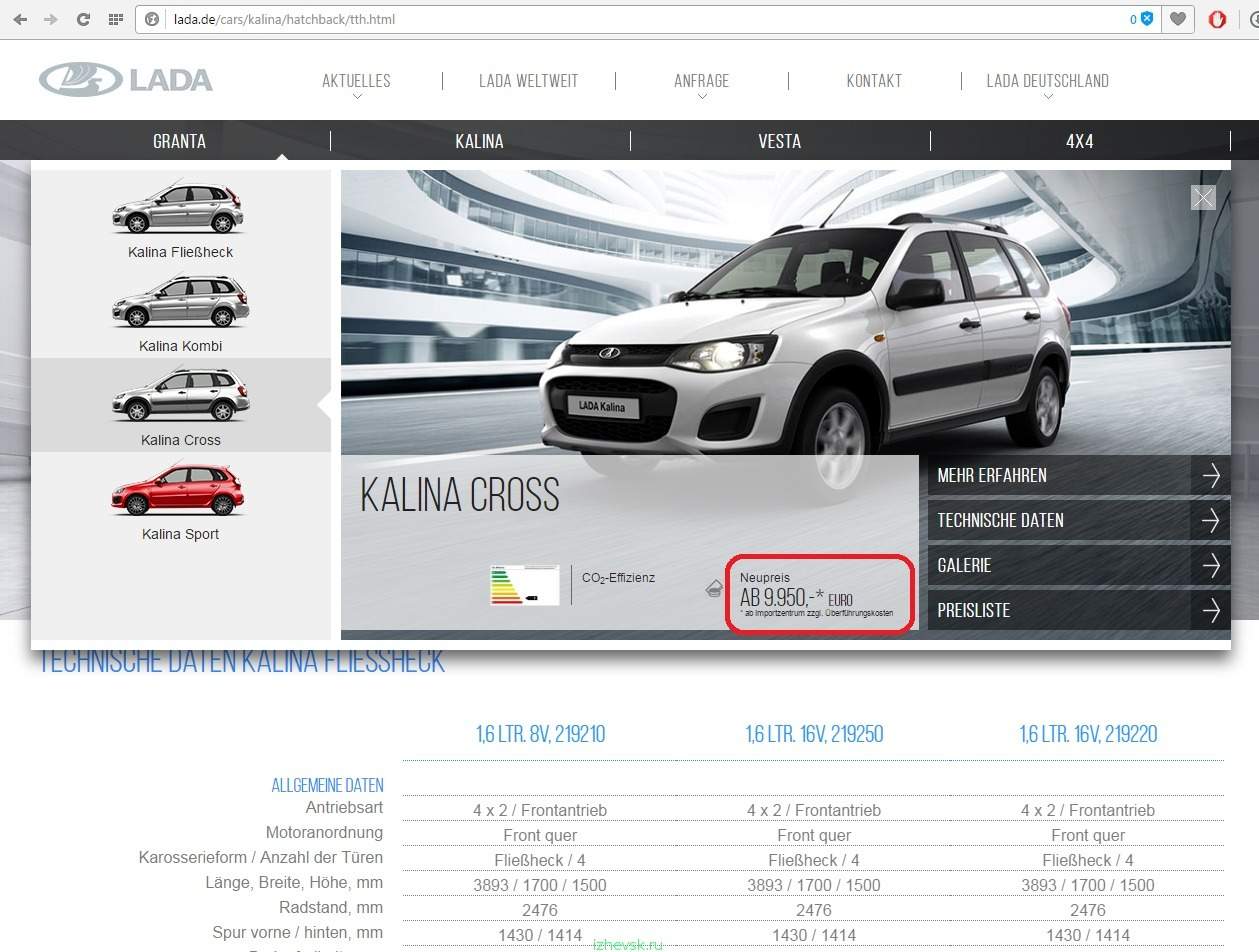Switch to the 4x4 model tab
The height and width of the screenshot is (952, 1259).
click(x=1080, y=141)
